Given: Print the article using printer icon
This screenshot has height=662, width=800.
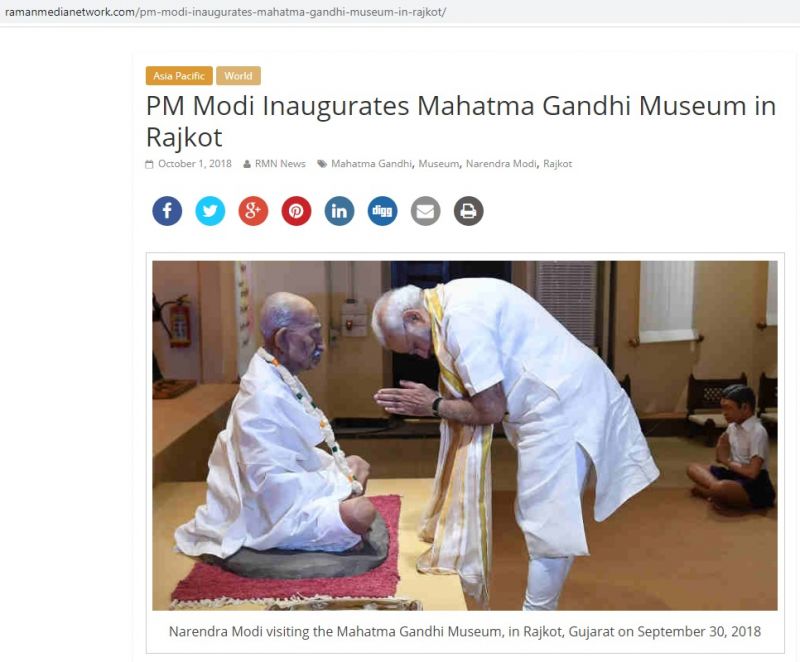Looking at the screenshot, I should (468, 211).
